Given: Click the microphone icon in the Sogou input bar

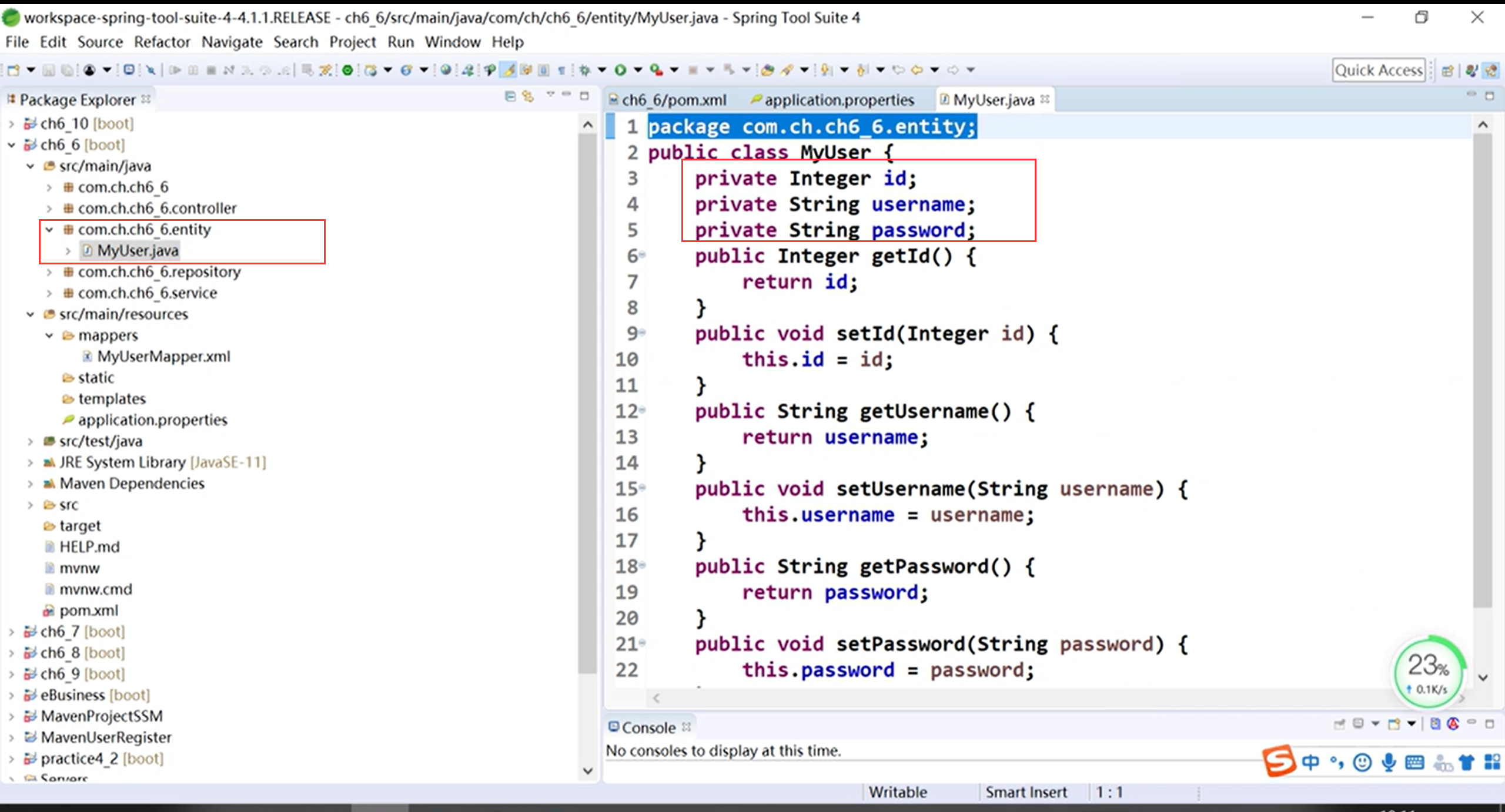Looking at the screenshot, I should pos(1389,763).
